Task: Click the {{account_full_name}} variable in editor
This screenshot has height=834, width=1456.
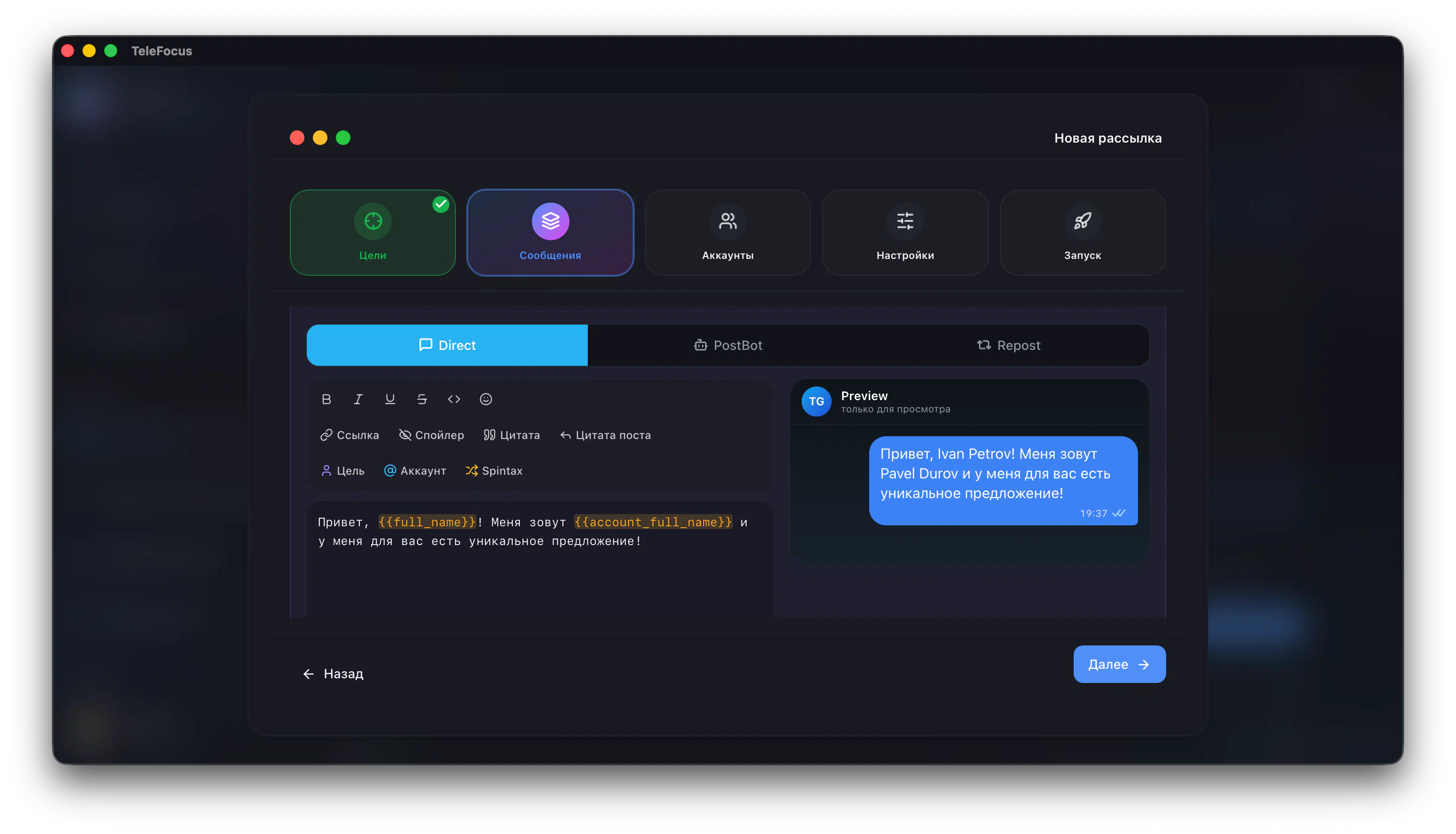Action: pyautogui.click(x=653, y=522)
